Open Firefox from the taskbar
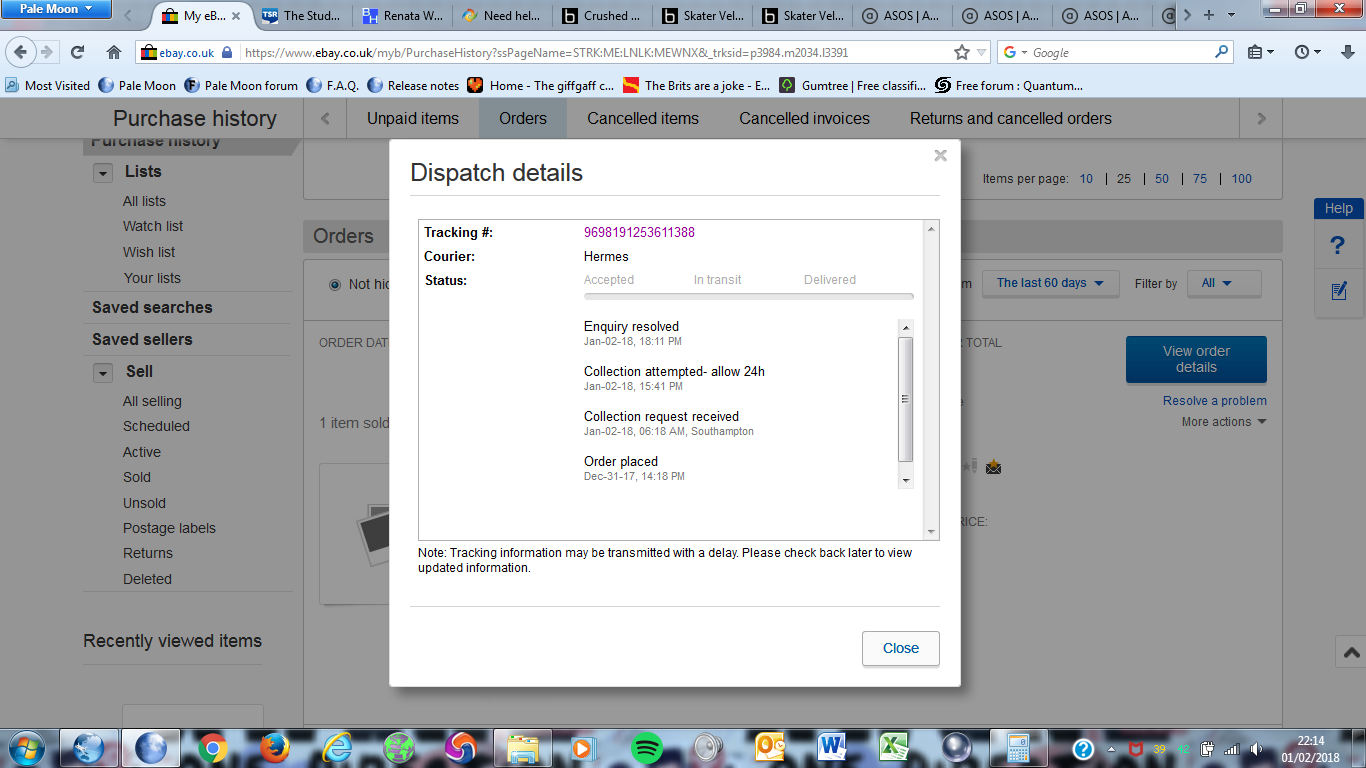The image size is (1366, 768). [x=273, y=747]
